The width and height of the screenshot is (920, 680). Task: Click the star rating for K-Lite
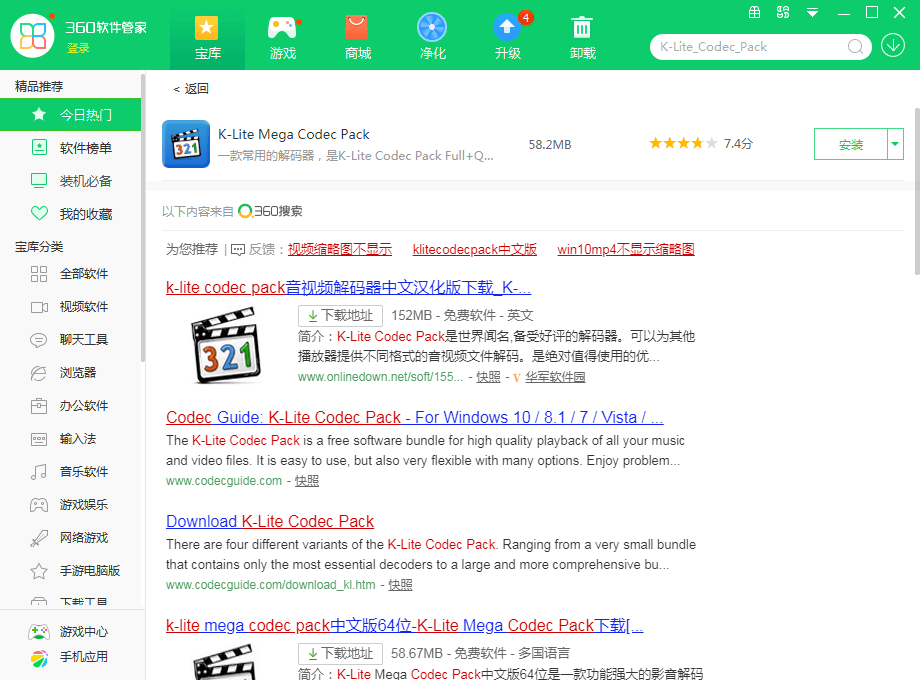point(683,143)
